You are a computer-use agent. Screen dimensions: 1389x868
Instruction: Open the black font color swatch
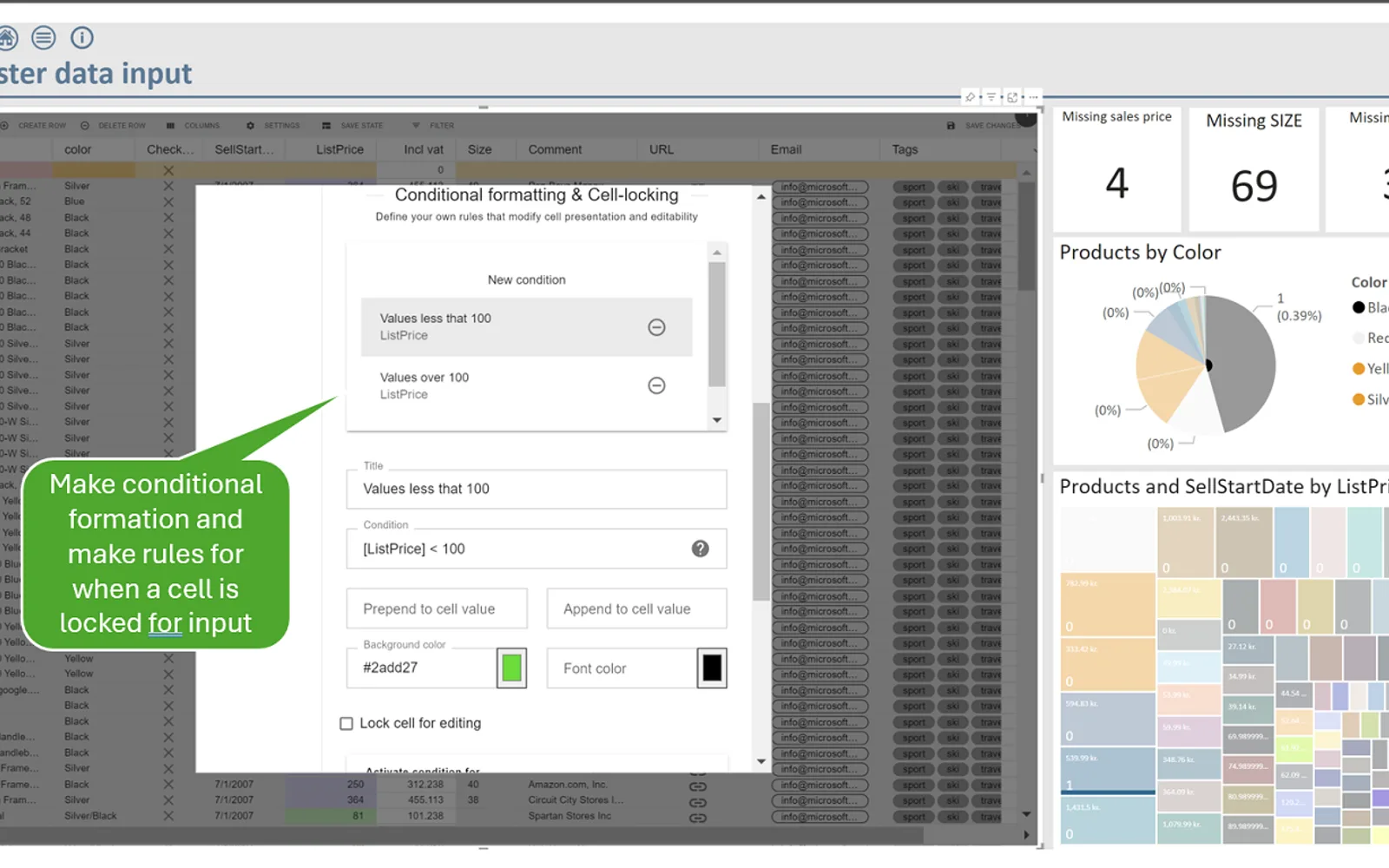(712, 668)
